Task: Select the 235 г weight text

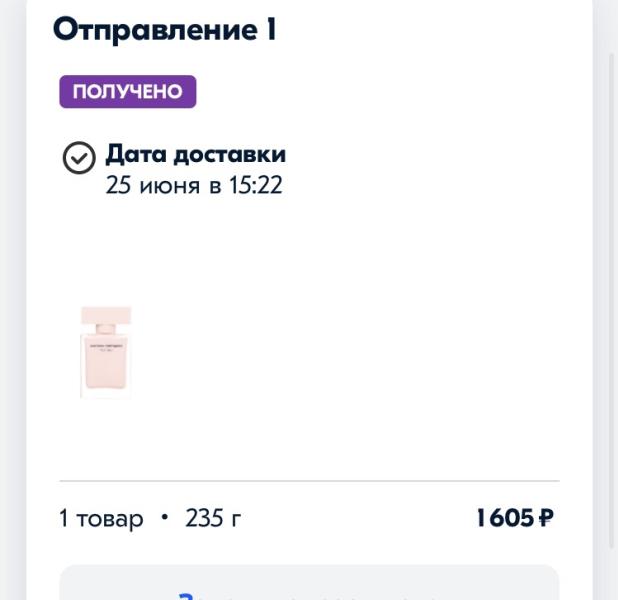Action: [213, 518]
